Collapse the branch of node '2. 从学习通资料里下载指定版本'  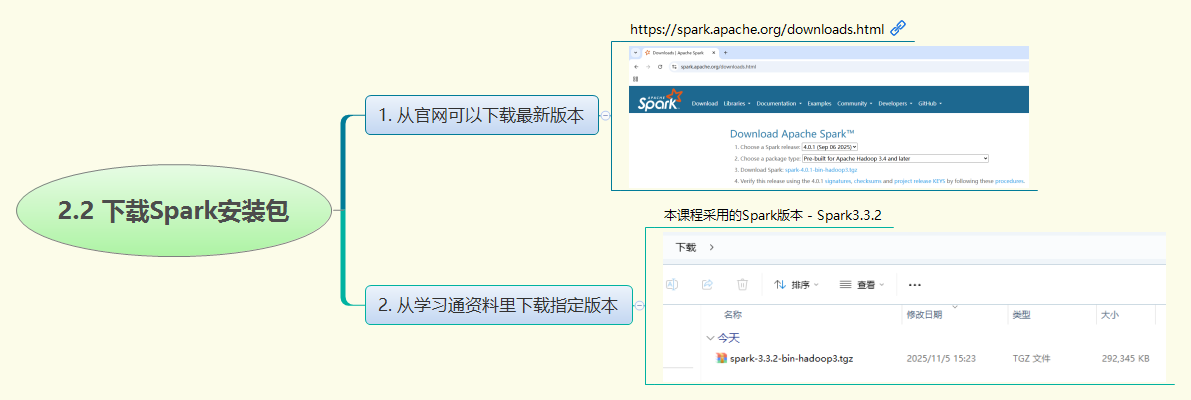[x=640, y=305]
